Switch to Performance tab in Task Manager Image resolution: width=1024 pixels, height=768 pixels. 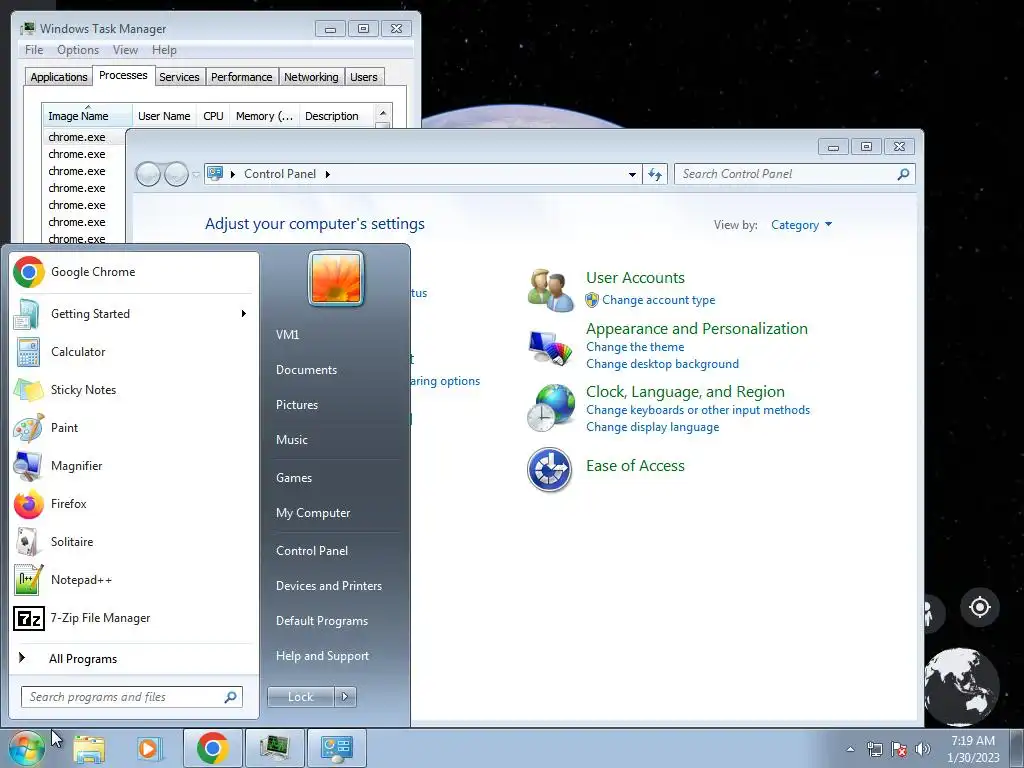242,77
